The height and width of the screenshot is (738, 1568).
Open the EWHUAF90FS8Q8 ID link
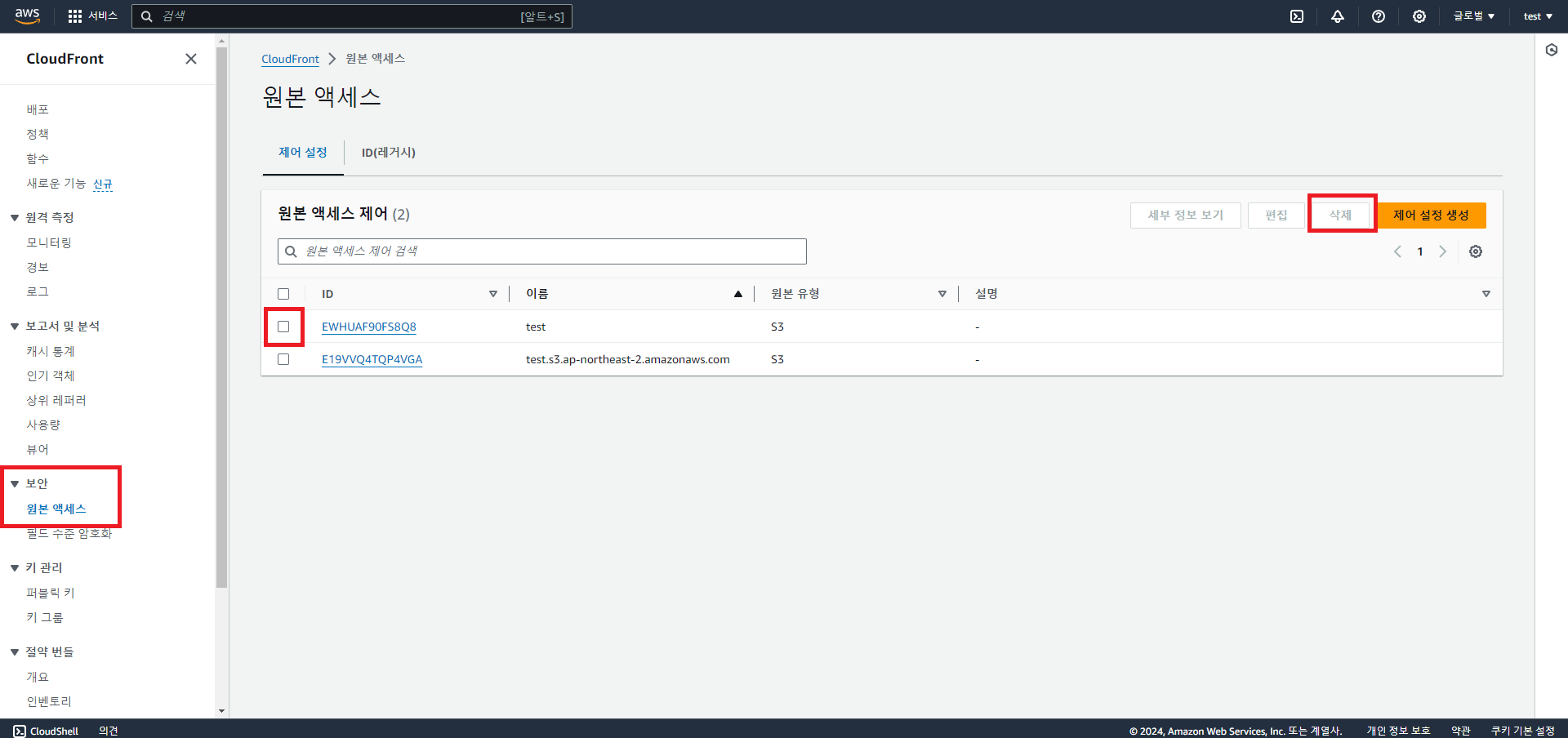coord(369,327)
